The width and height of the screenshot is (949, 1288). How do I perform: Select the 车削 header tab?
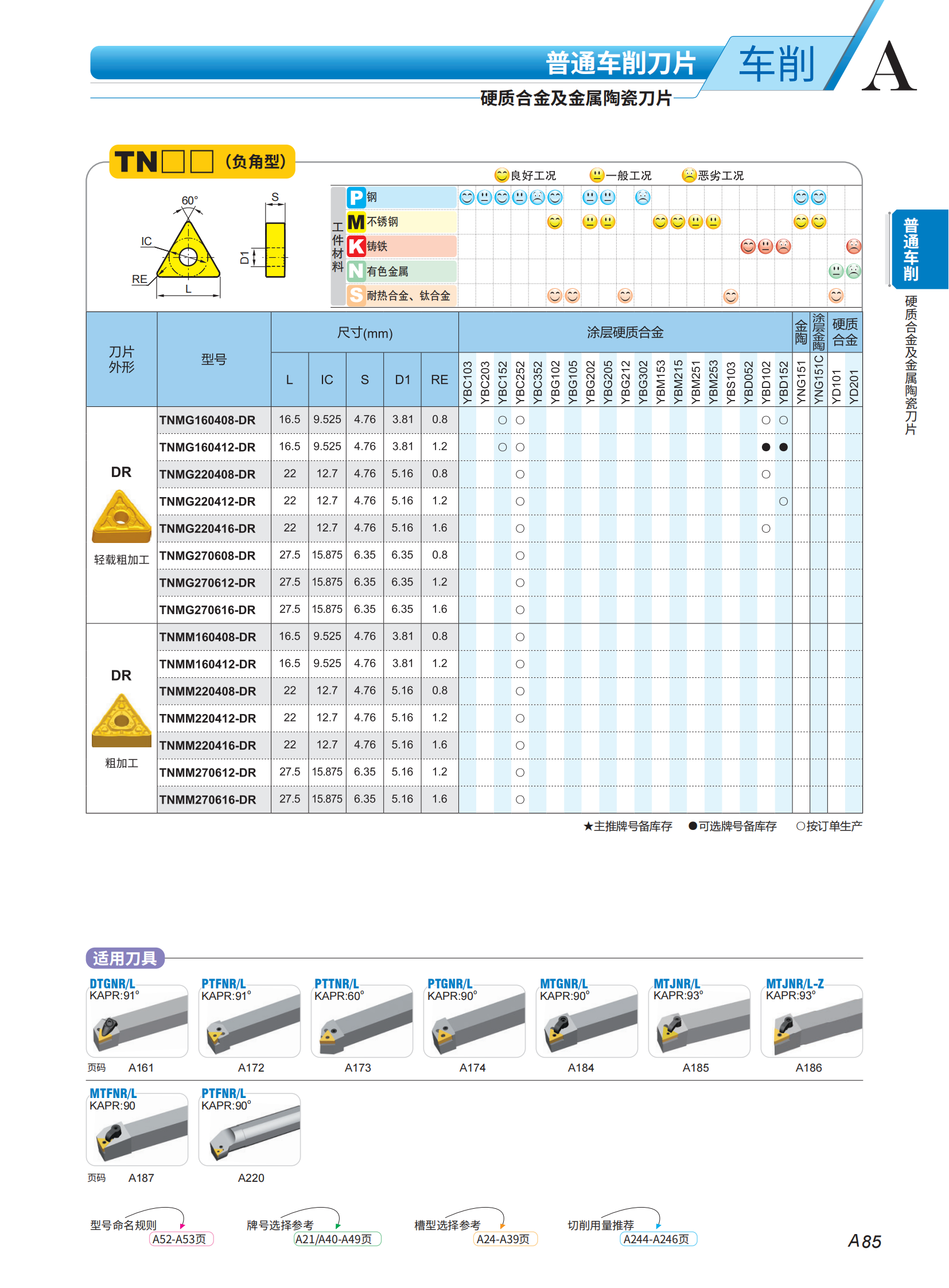click(777, 64)
